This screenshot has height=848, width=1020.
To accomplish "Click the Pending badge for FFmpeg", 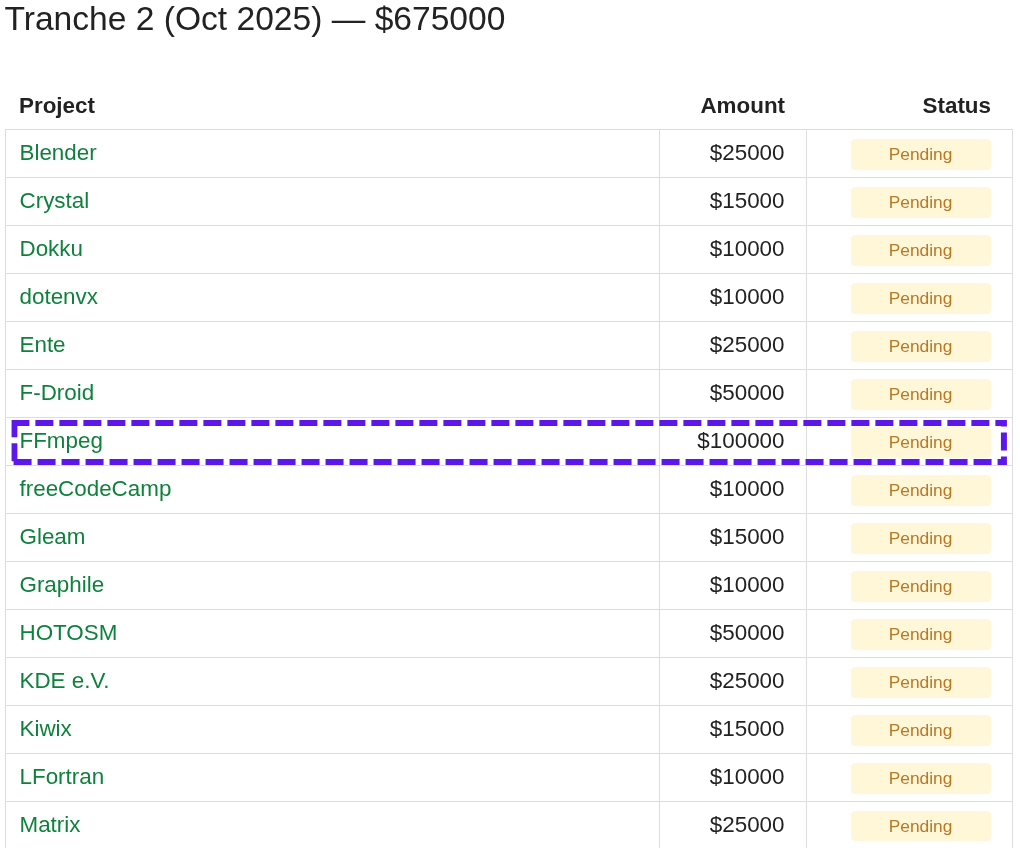I will 920,442.
